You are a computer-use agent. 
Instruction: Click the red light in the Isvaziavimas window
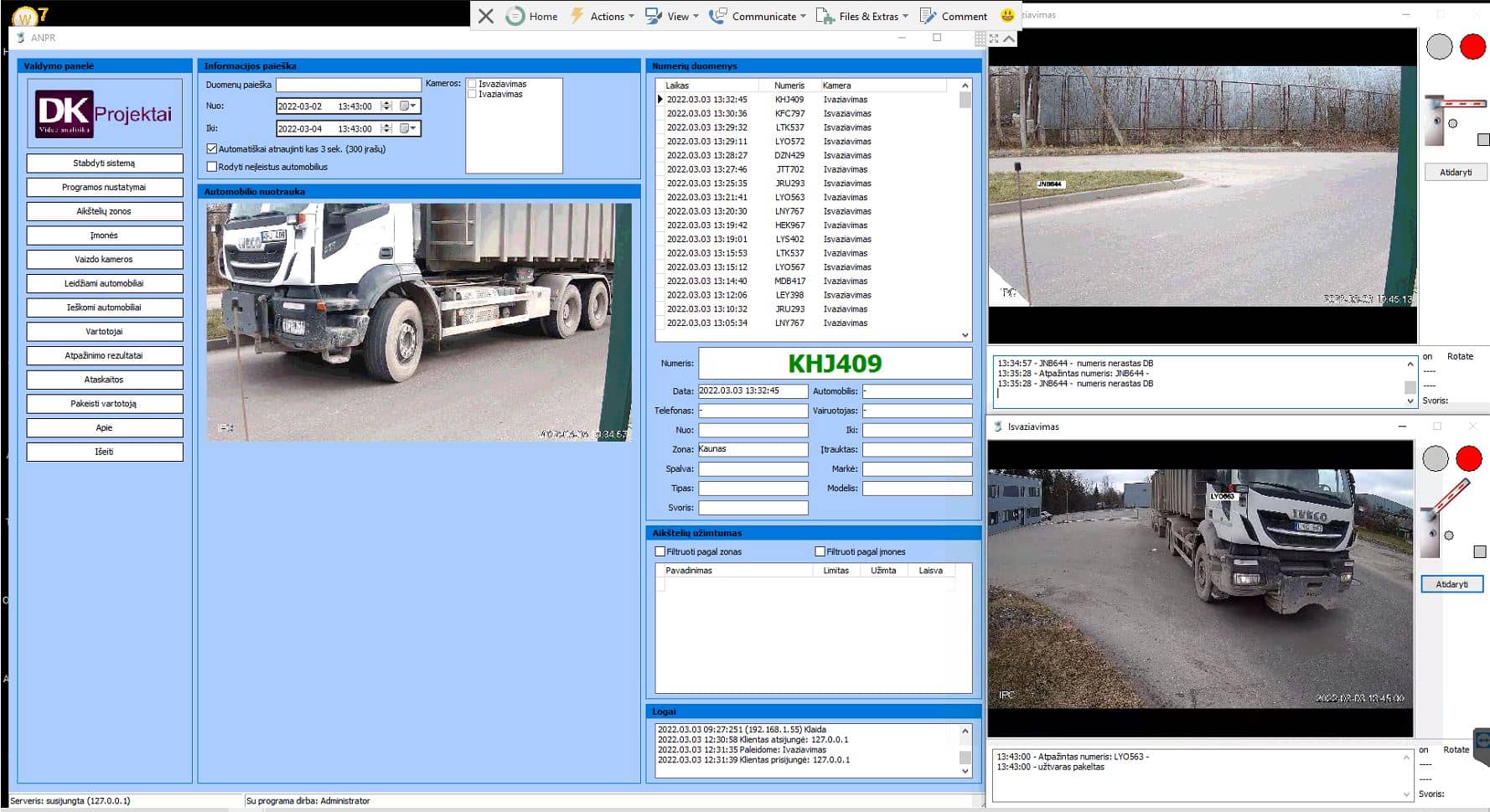click(1469, 458)
